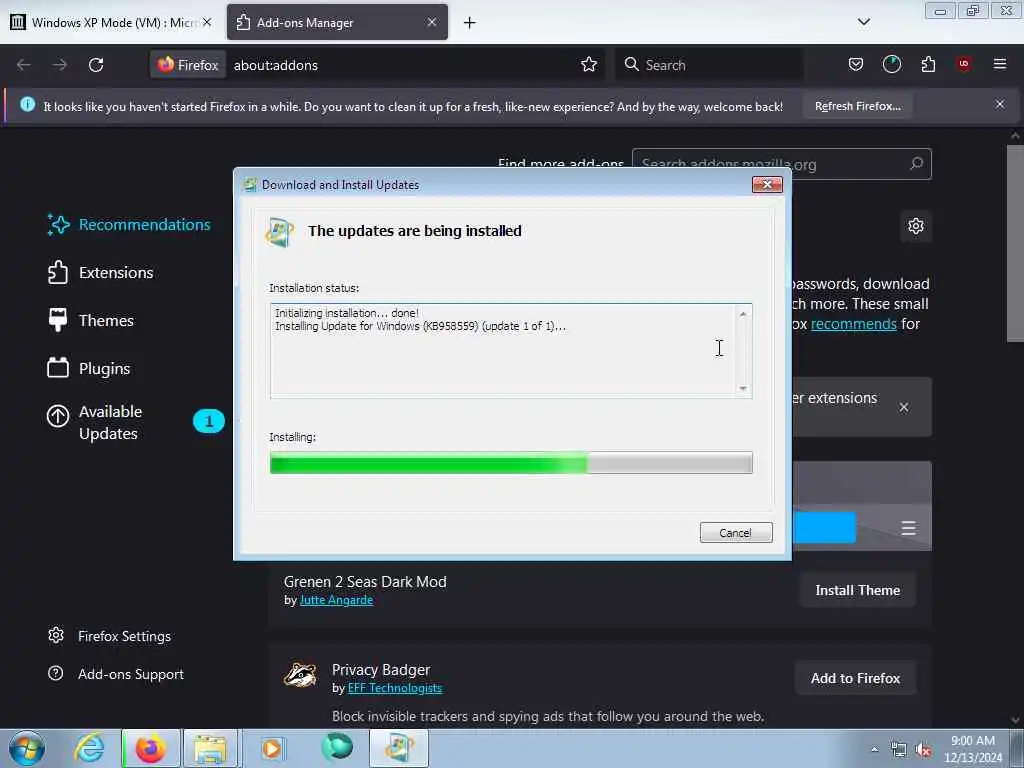The width and height of the screenshot is (1024, 768).
Task: Click the magnifier icon in add-ons search
Action: tap(917, 163)
